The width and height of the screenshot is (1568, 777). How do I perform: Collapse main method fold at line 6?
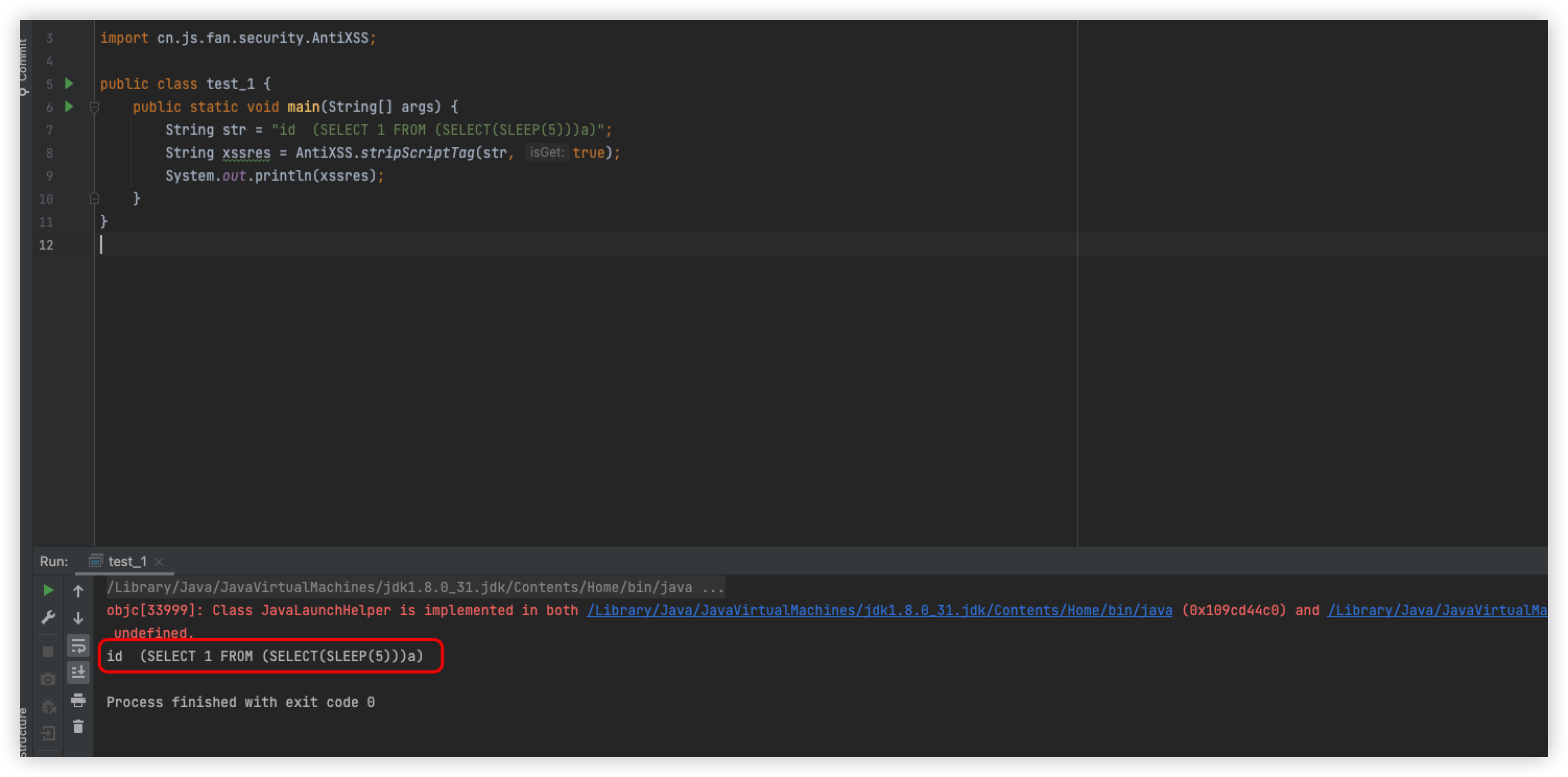pos(94,108)
